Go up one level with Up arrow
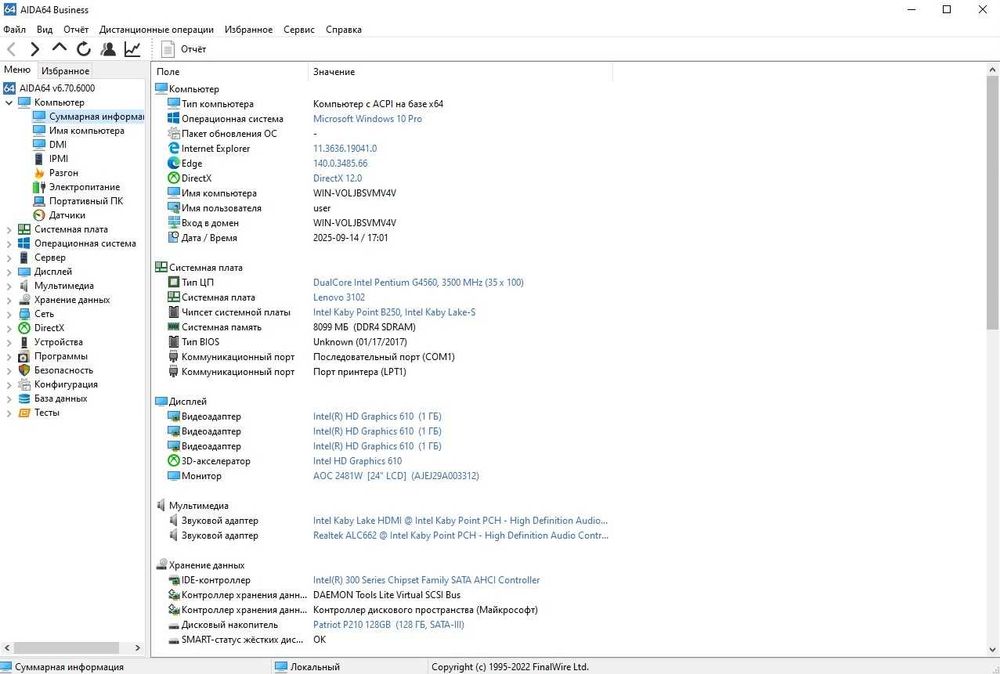This screenshot has height=674, width=1000. pos(59,48)
